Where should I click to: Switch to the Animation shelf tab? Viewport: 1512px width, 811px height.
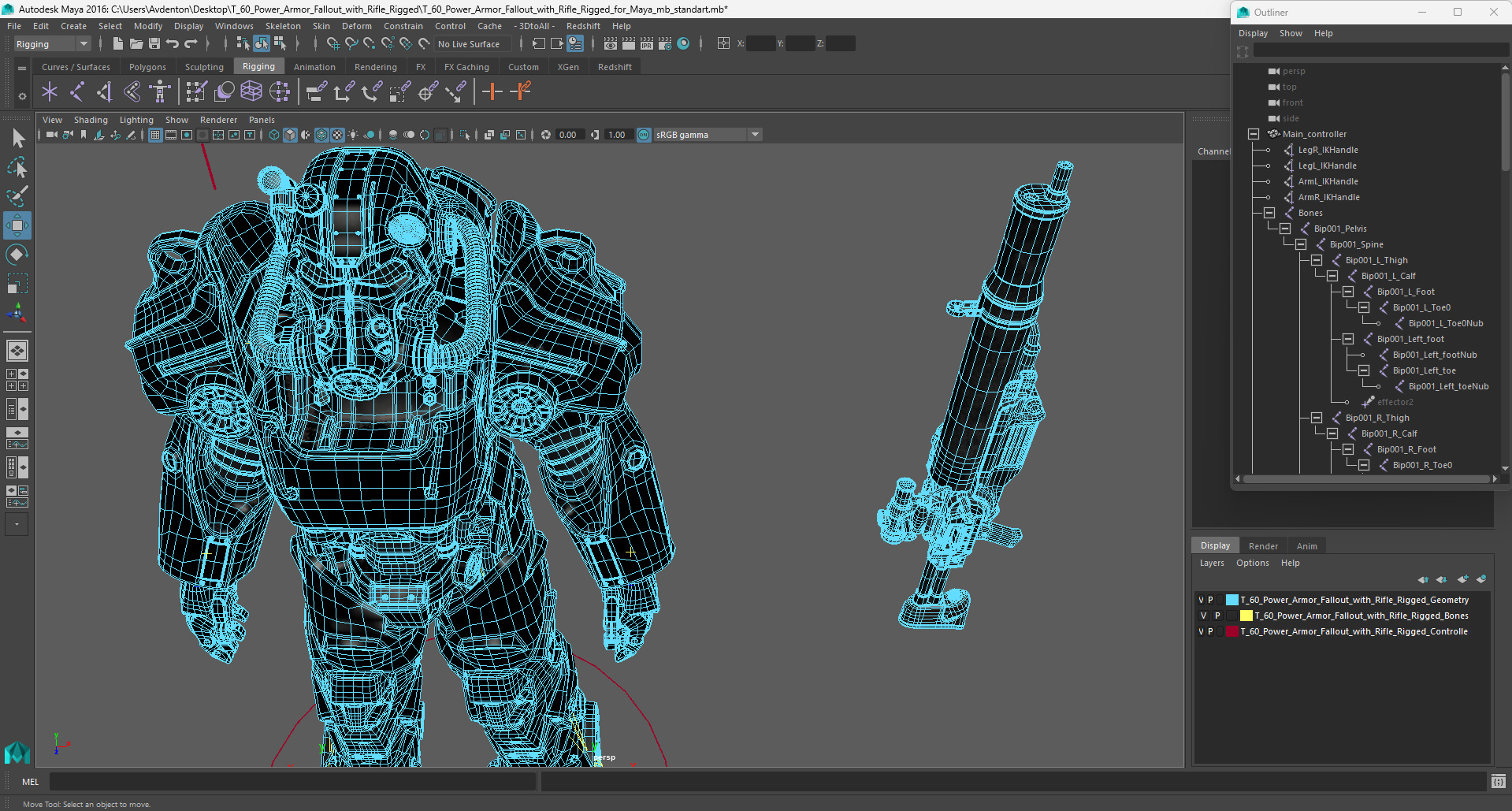click(x=314, y=67)
